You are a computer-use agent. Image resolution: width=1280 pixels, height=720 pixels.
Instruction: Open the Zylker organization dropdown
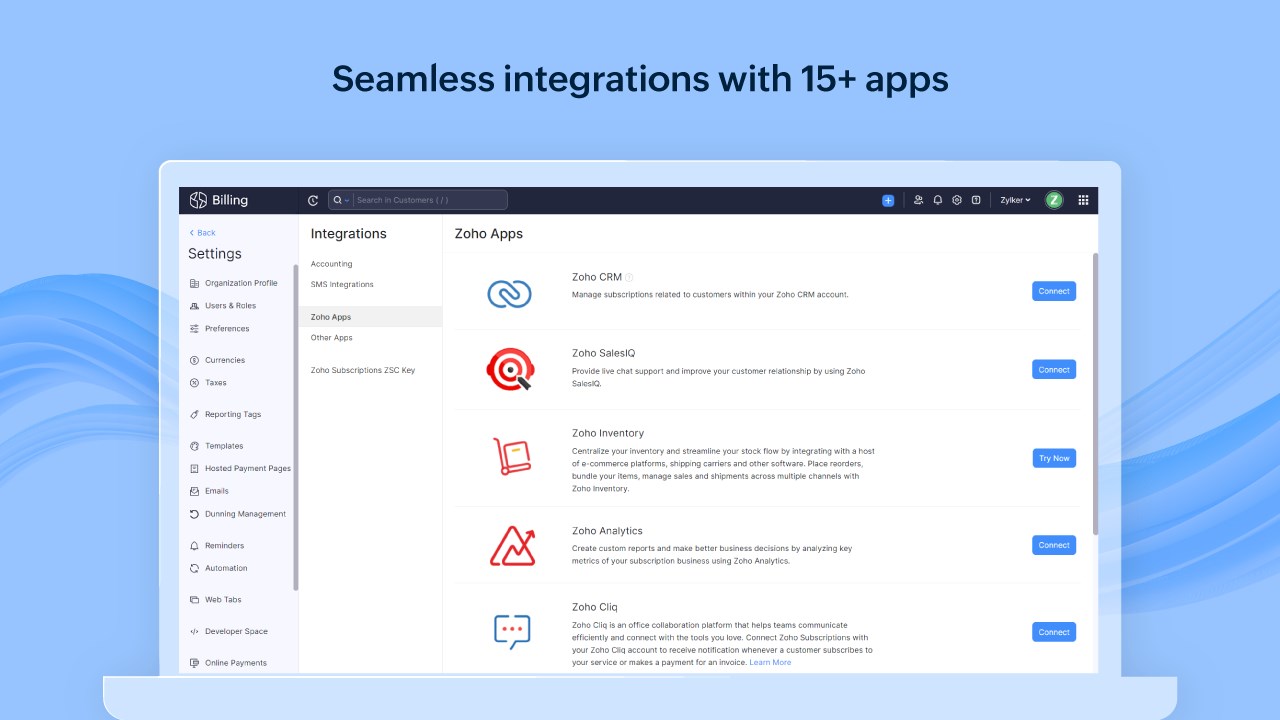coord(1015,200)
